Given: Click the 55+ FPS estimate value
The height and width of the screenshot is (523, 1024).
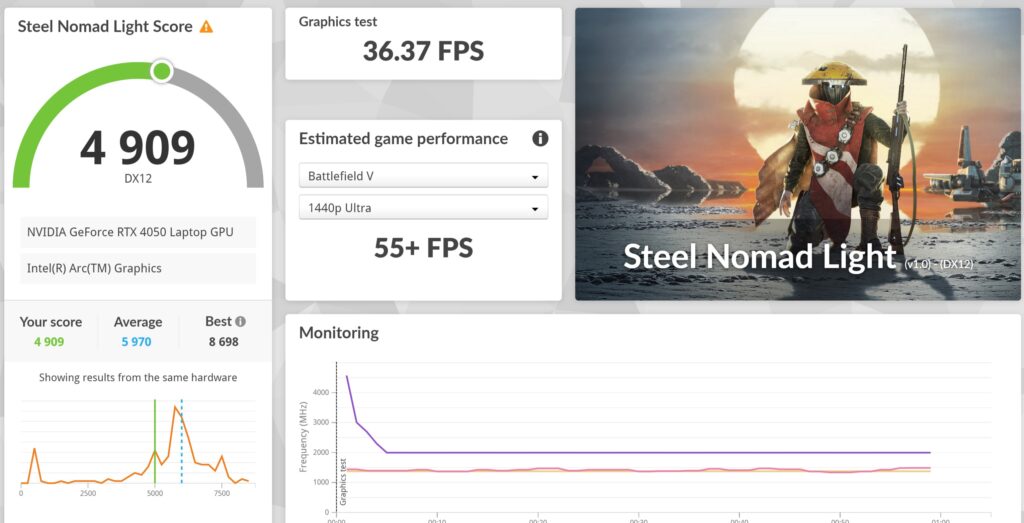Looking at the screenshot, I should click(x=423, y=248).
